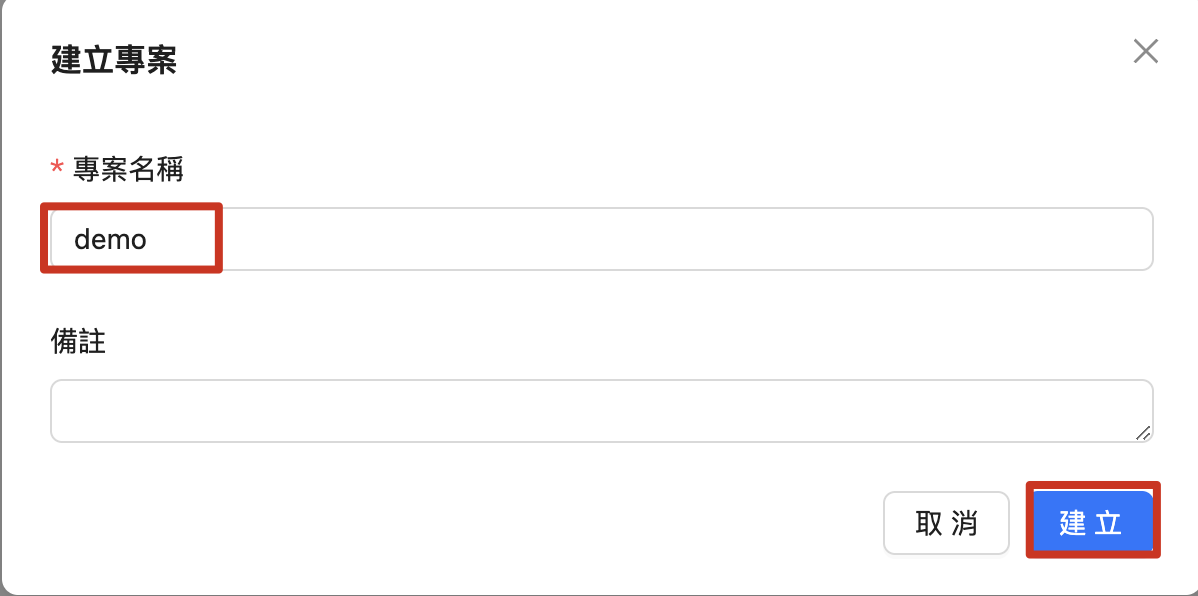Click the 建立專案 dialog title
Image resolution: width=1198 pixels, height=596 pixels.
coord(113,61)
